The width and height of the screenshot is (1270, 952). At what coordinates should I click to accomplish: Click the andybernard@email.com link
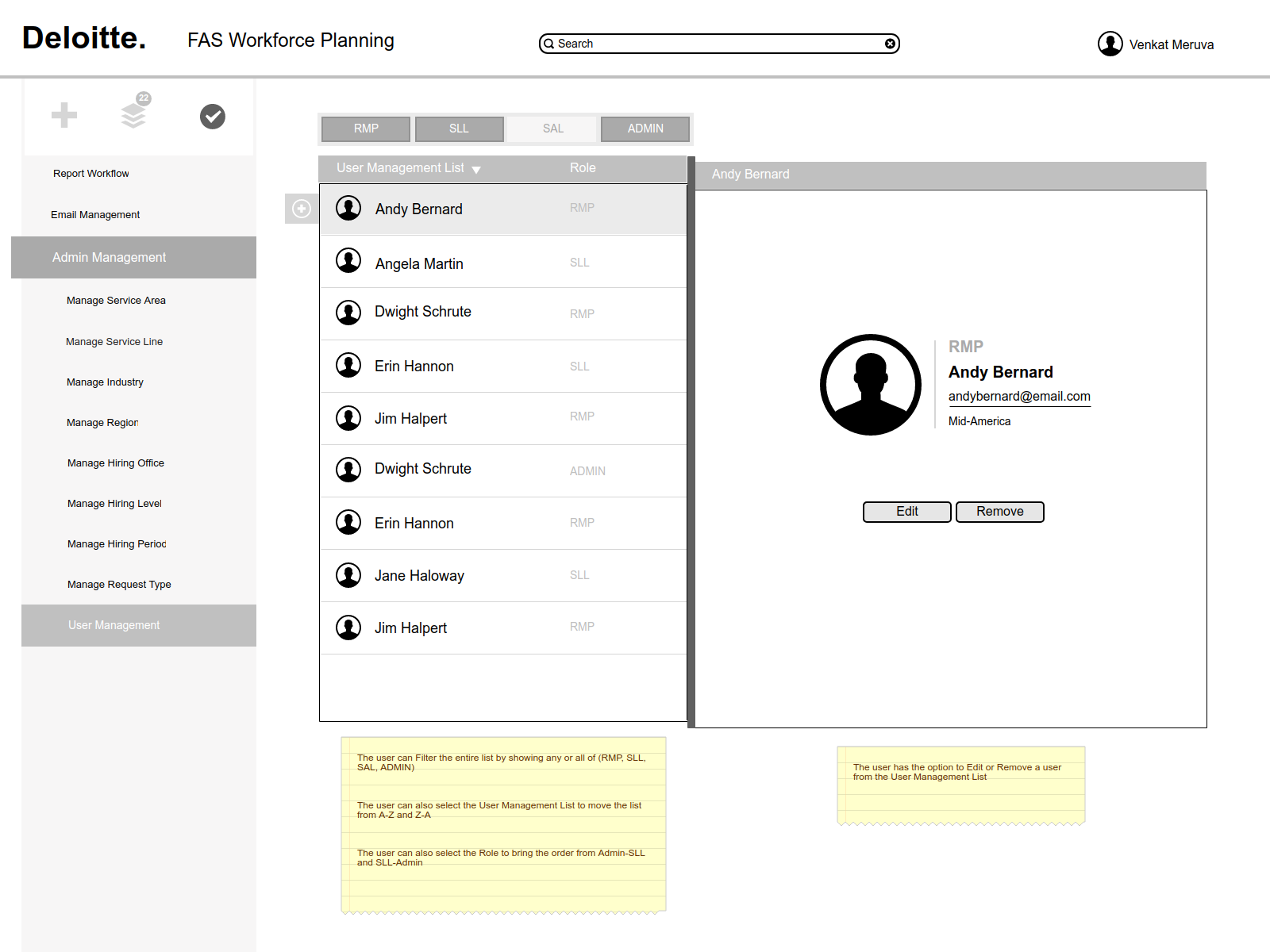1019,397
